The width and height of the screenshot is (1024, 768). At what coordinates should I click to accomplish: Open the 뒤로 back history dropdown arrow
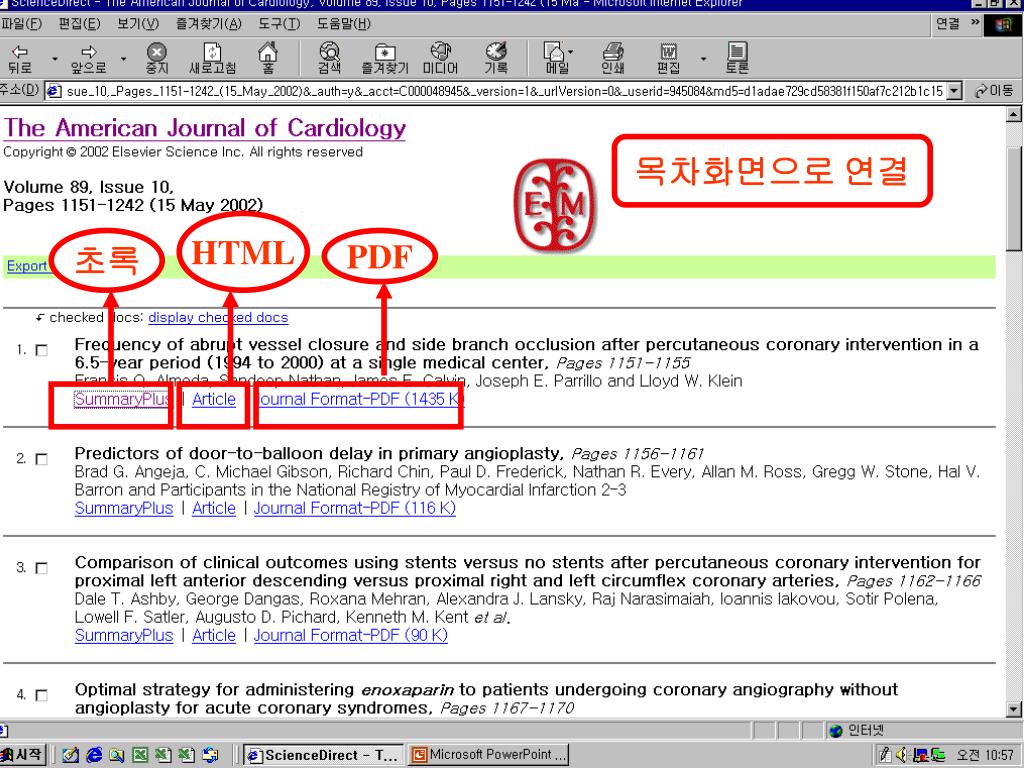(55, 59)
